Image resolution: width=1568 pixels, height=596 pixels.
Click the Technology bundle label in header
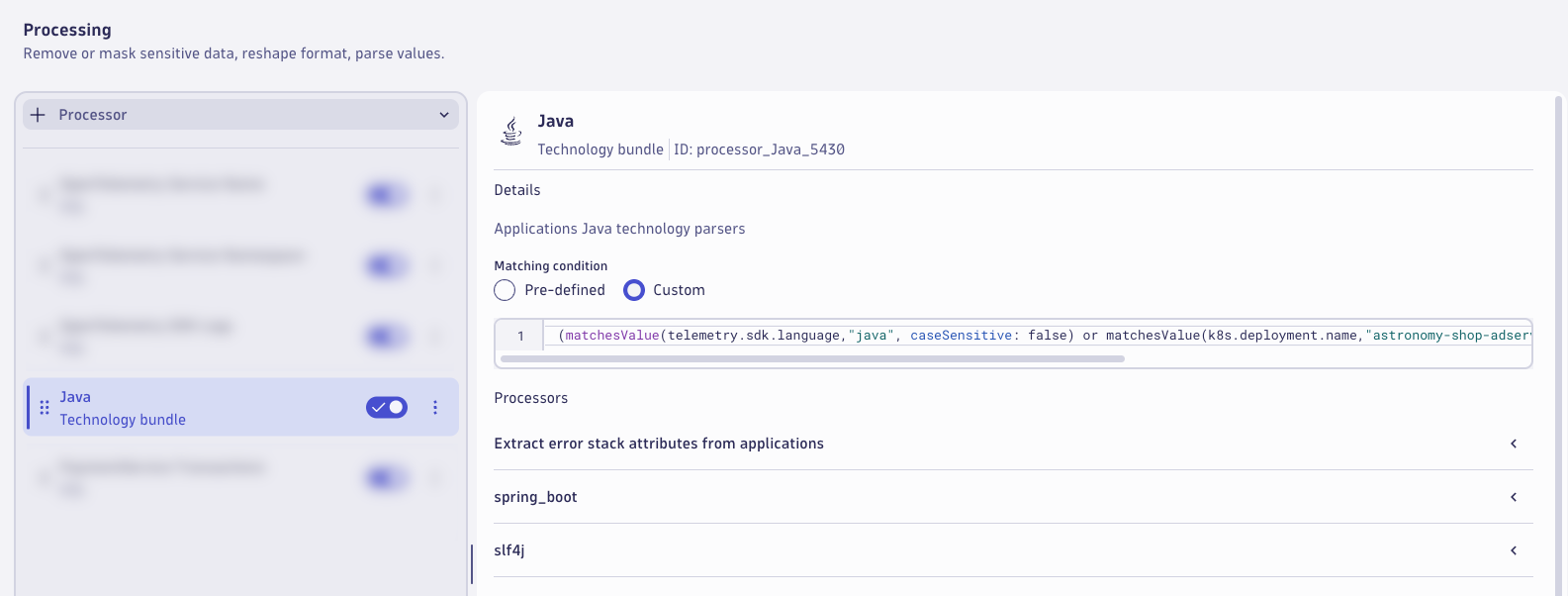click(600, 149)
